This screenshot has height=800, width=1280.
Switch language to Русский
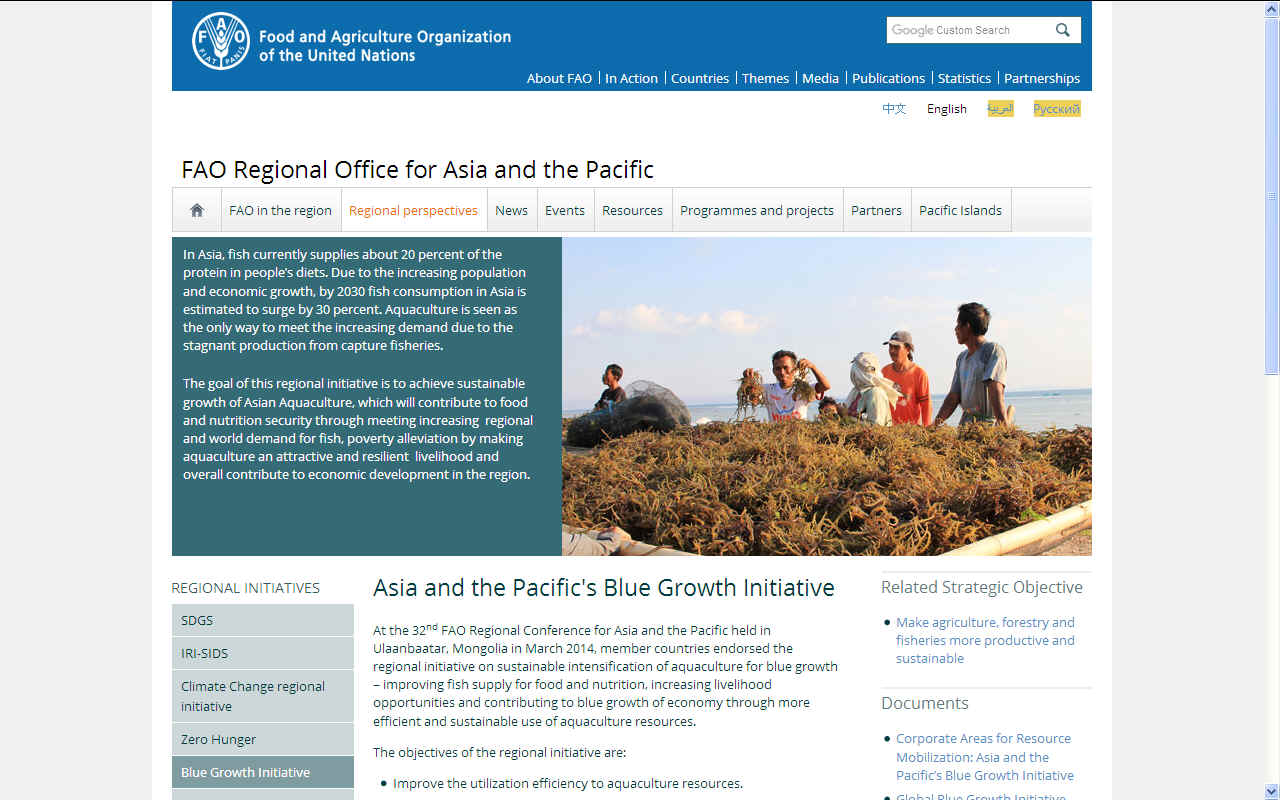tap(1057, 109)
